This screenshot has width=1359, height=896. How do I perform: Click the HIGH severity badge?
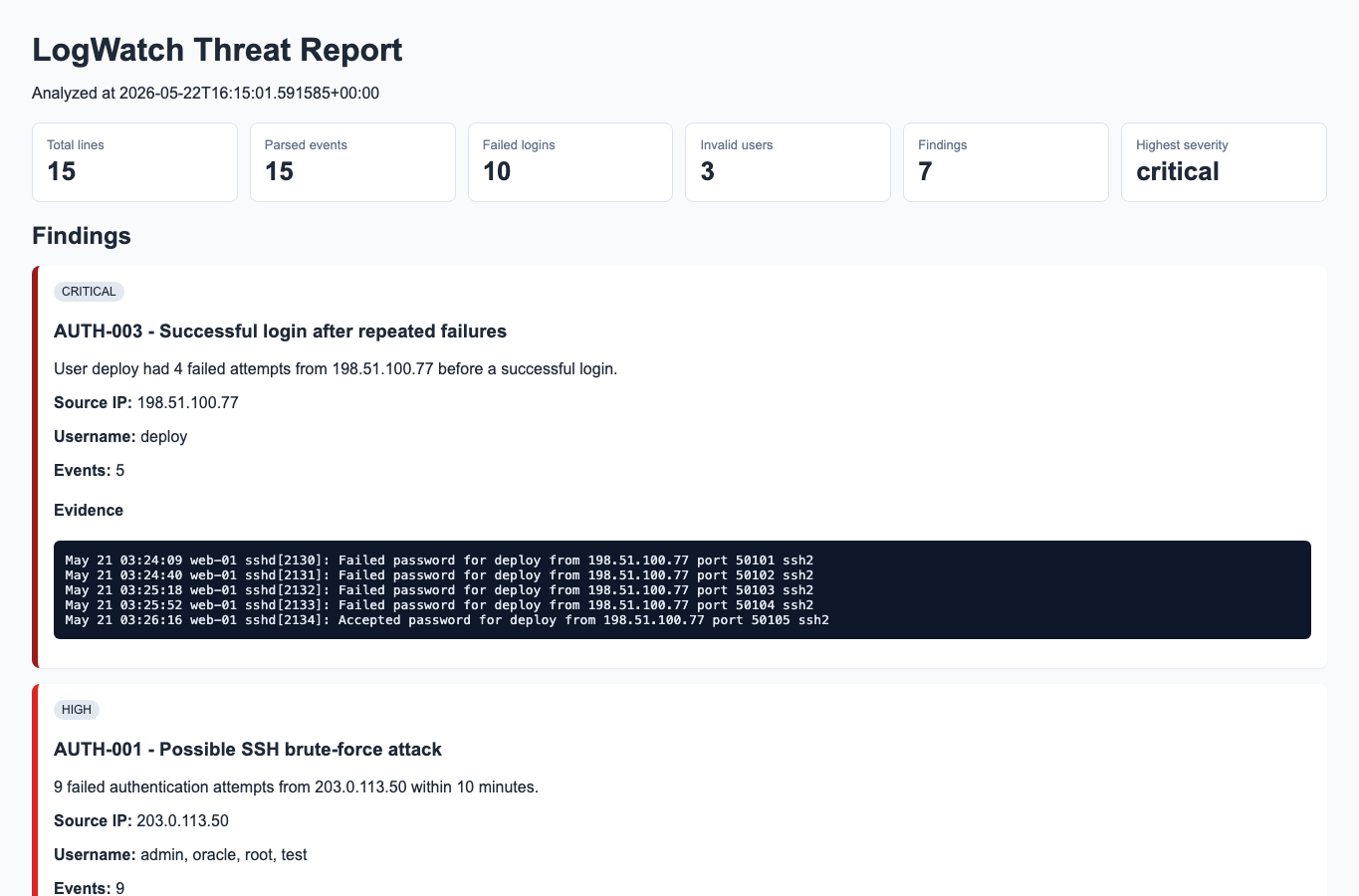pyautogui.click(x=77, y=710)
